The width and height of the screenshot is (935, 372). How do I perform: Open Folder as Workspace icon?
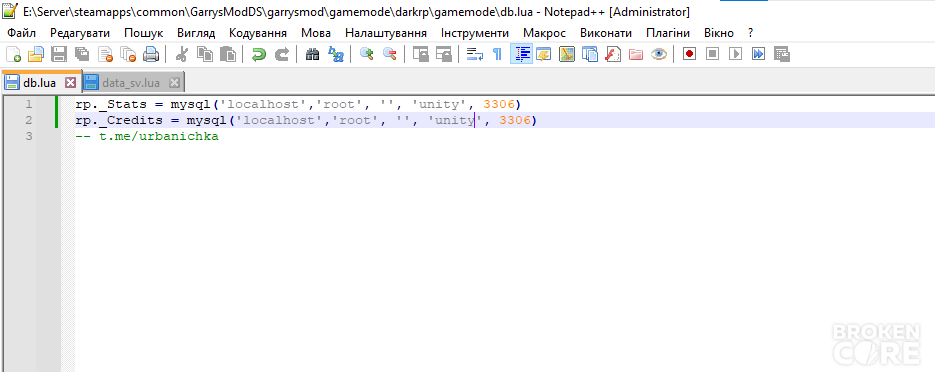(x=636, y=55)
